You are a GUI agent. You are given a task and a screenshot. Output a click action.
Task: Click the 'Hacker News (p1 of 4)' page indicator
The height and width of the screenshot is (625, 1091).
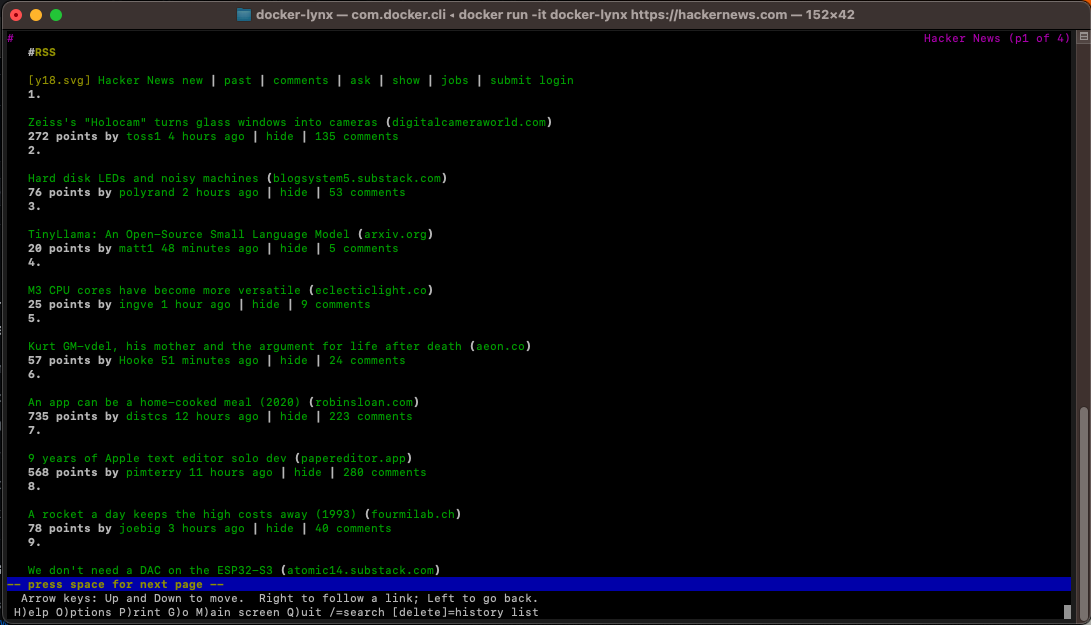996,38
